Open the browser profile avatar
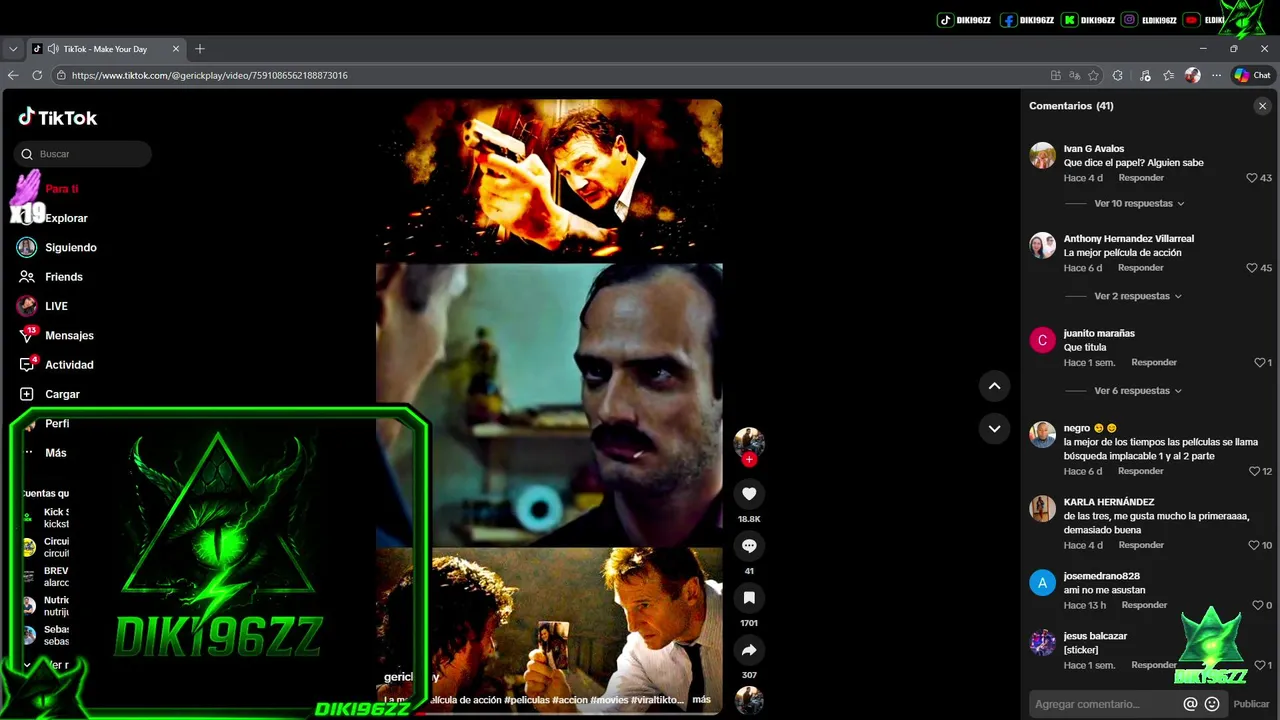This screenshot has height=720, width=1280. coord(1192,75)
